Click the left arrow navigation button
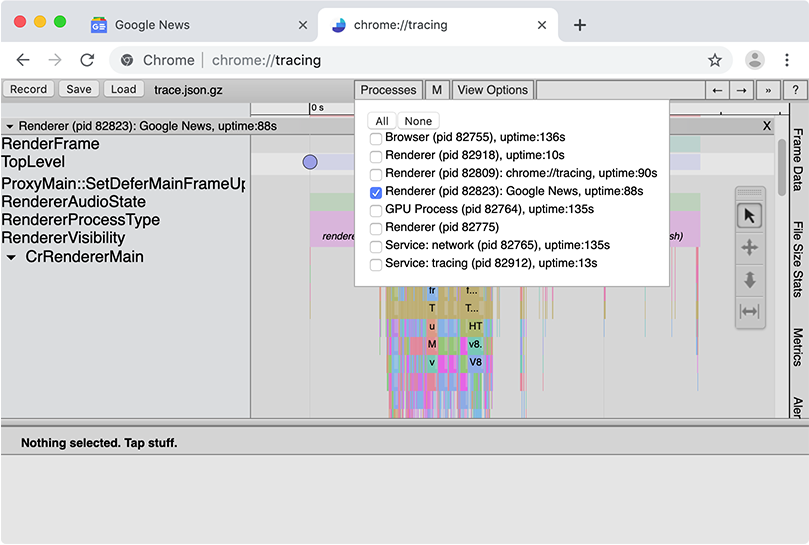This screenshot has height=545, width=809. pyautogui.click(x=717, y=90)
